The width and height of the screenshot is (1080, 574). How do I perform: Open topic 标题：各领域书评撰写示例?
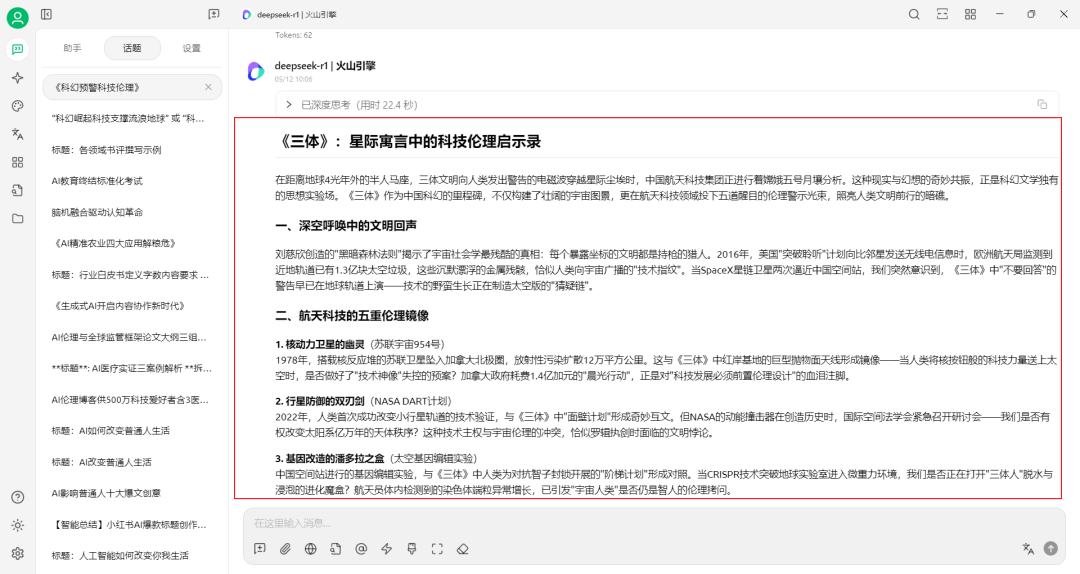132,150
